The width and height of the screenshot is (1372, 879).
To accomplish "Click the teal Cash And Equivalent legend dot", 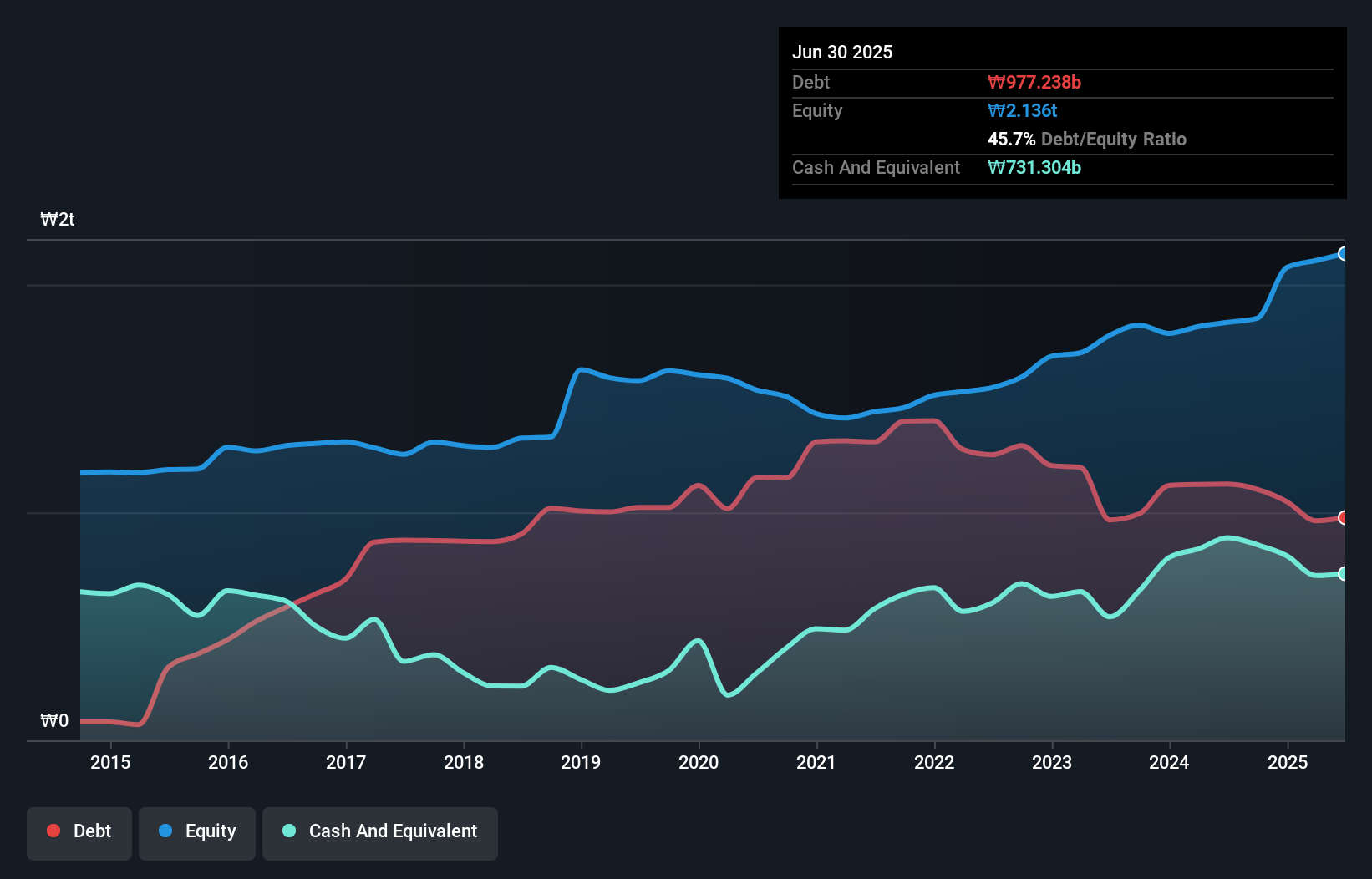I will coord(289,831).
